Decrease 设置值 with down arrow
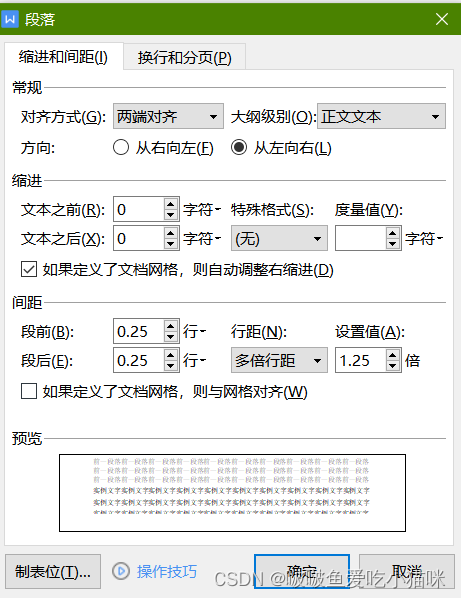The image size is (461, 598). point(393,366)
